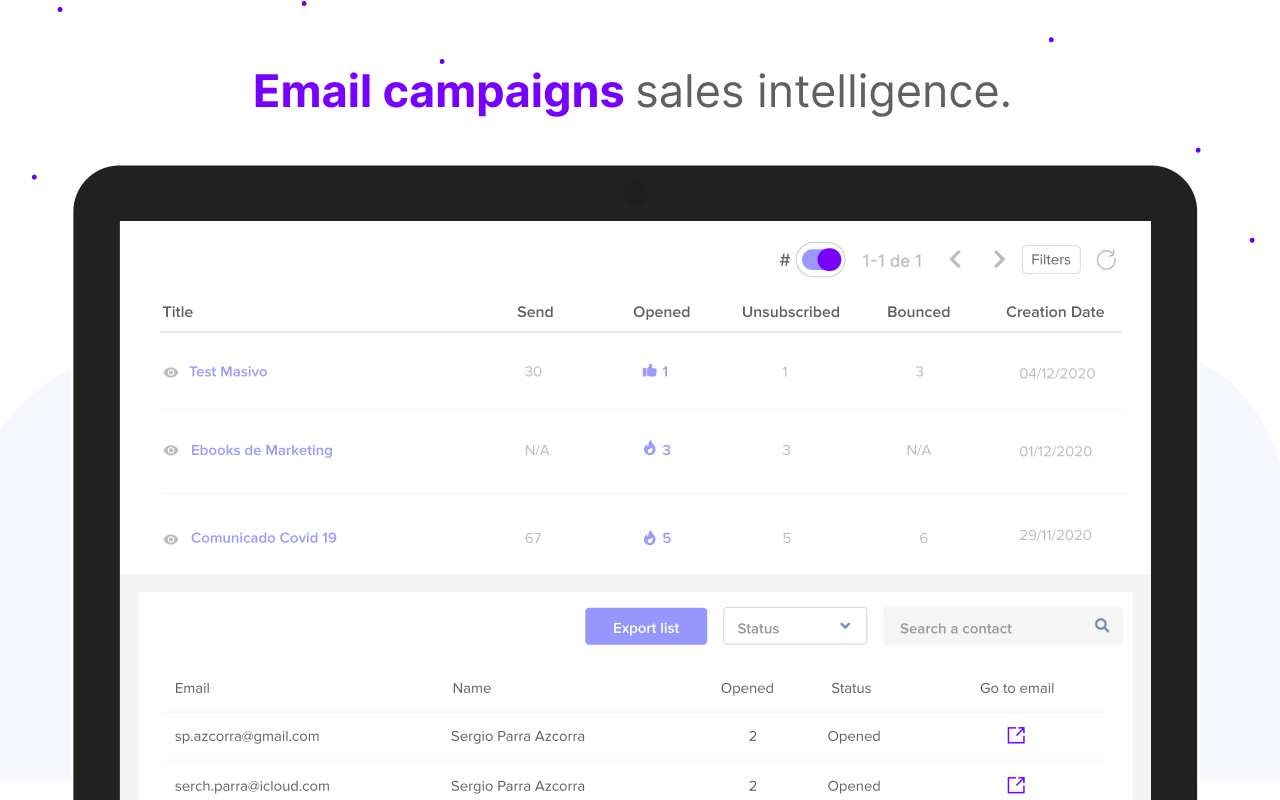Toggle eye icon for Comunicado Covid 19
Image resolution: width=1280 pixels, height=800 pixels.
(171, 539)
